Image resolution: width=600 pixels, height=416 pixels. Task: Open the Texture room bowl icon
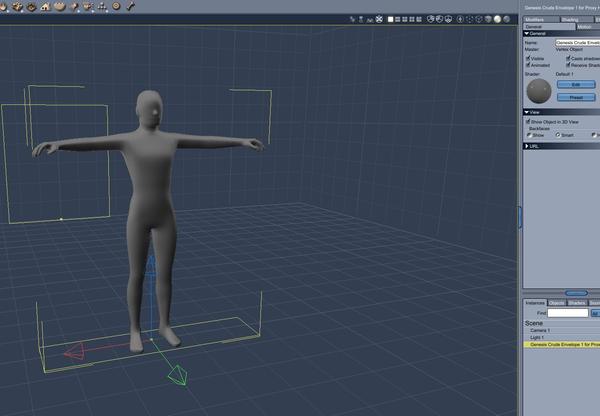[x=60, y=6]
